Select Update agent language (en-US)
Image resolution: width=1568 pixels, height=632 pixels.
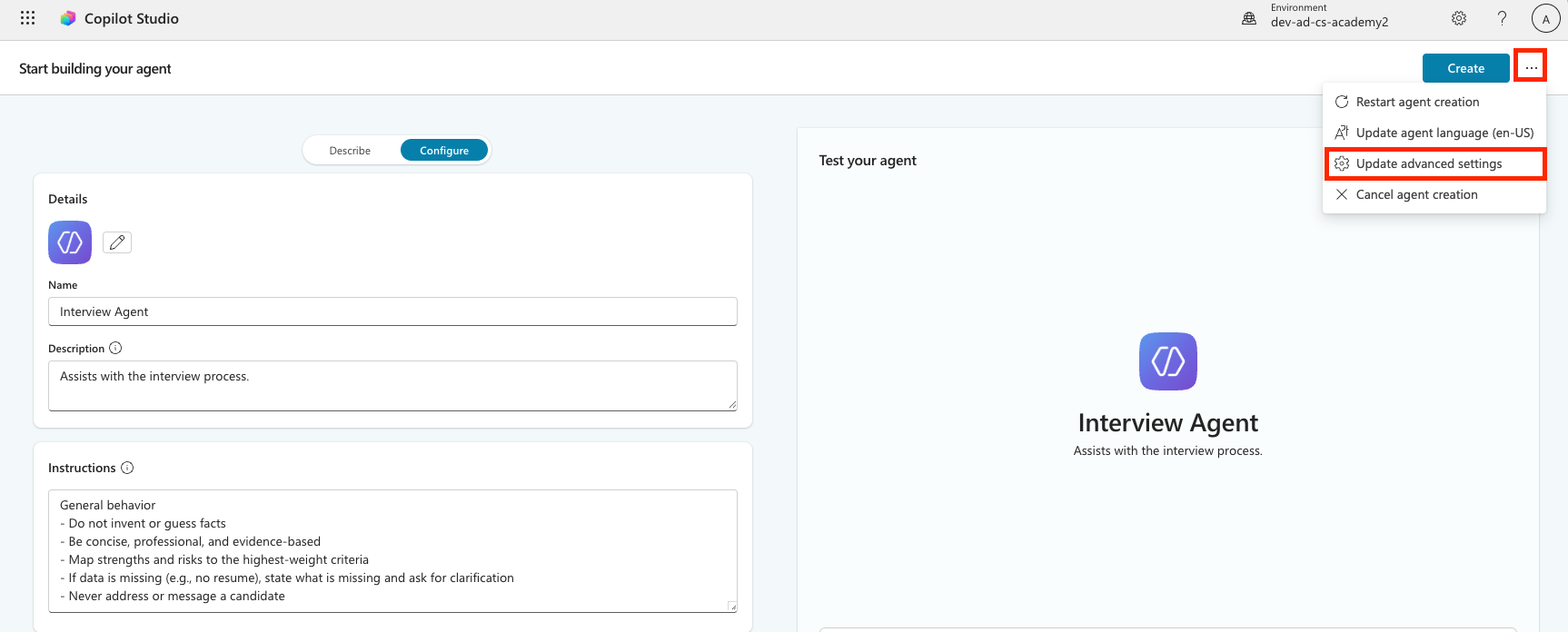click(x=1444, y=133)
